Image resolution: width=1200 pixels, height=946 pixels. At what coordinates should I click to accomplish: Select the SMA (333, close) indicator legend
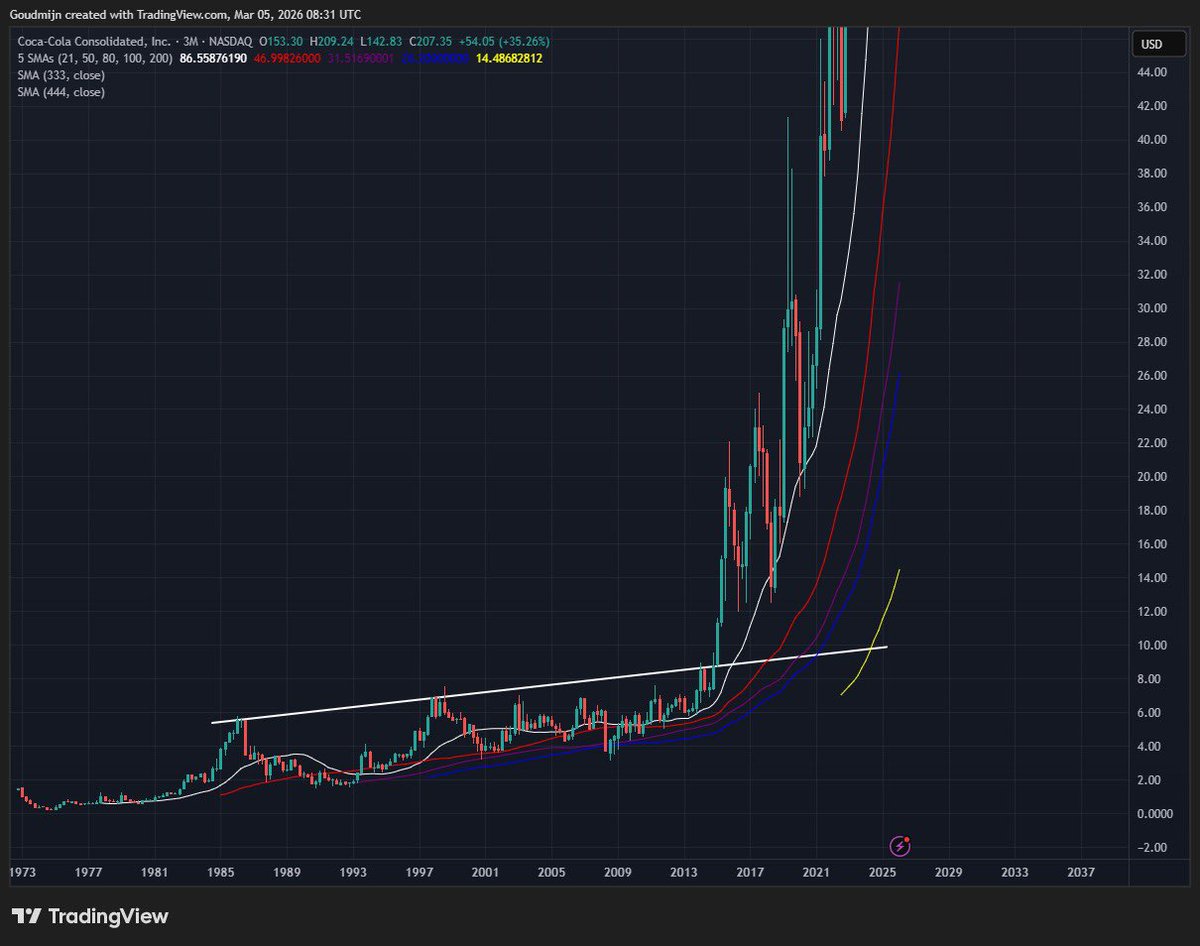click(x=60, y=75)
